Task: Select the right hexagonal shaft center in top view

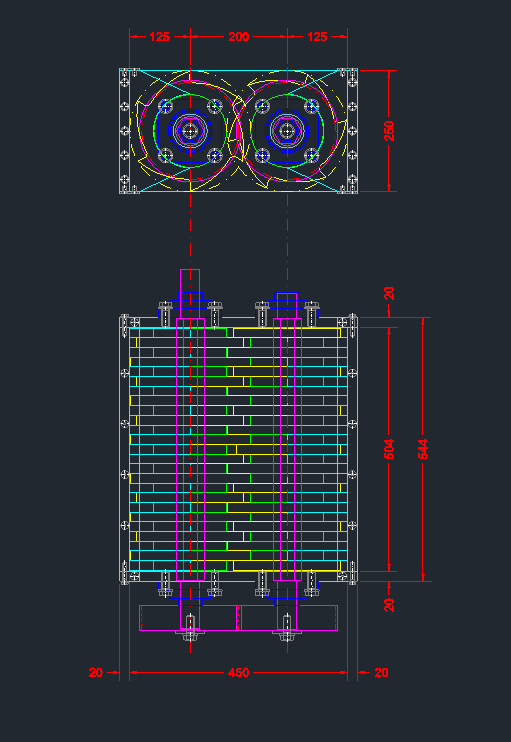Action: click(287, 129)
